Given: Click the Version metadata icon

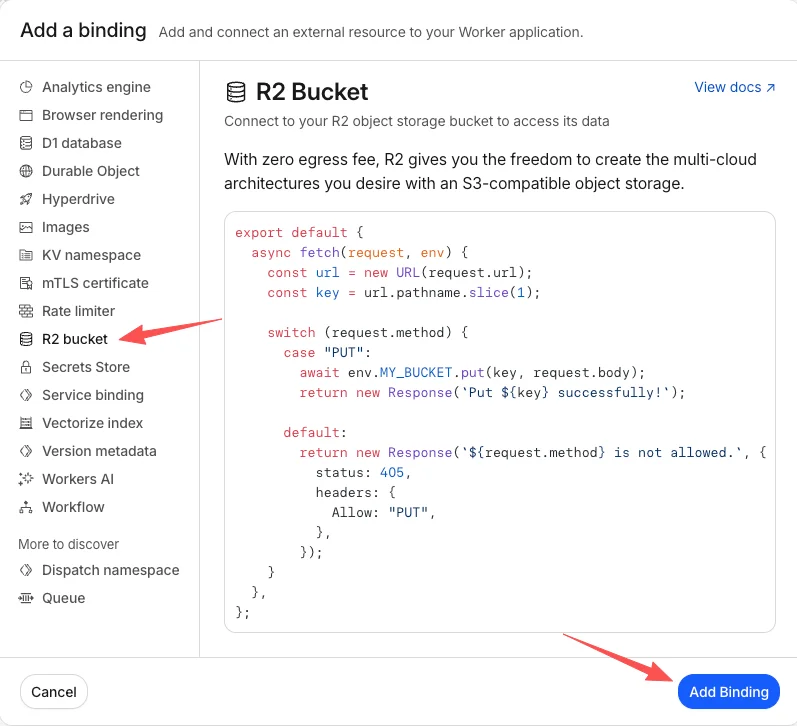Looking at the screenshot, I should pyautogui.click(x=26, y=450).
